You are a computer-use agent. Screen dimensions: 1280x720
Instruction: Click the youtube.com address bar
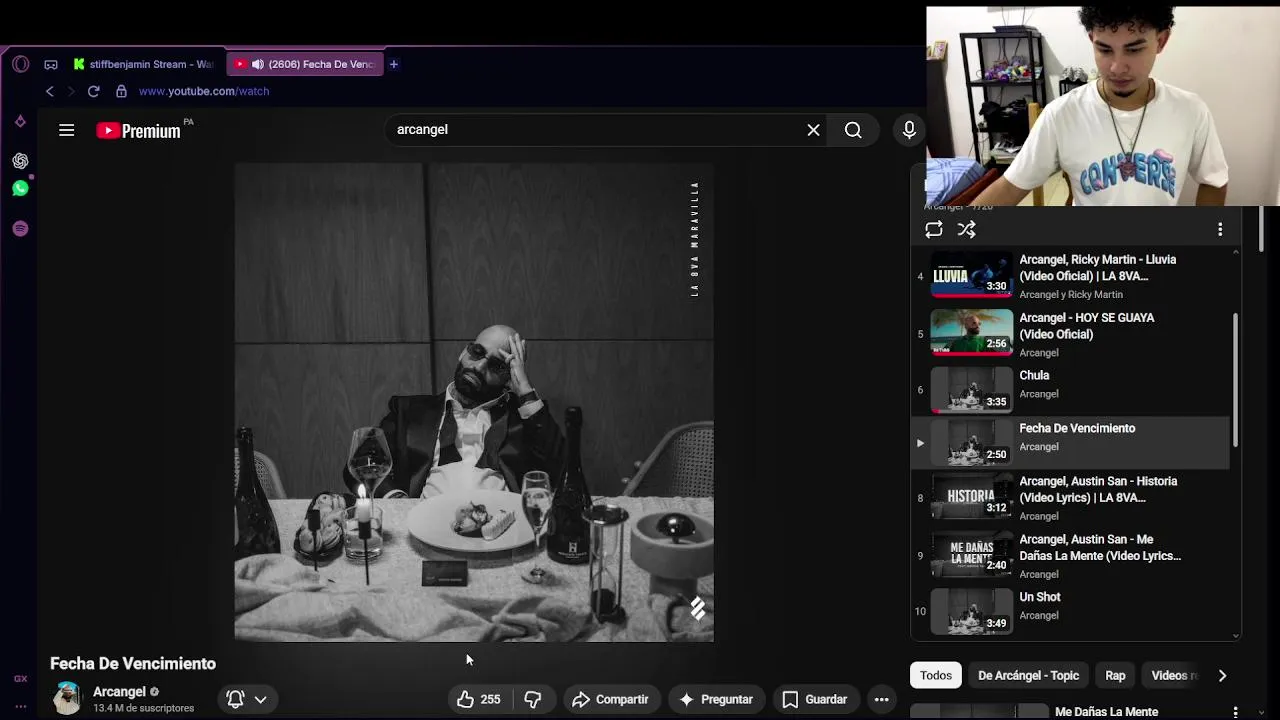pyautogui.click(x=204, y=91)
